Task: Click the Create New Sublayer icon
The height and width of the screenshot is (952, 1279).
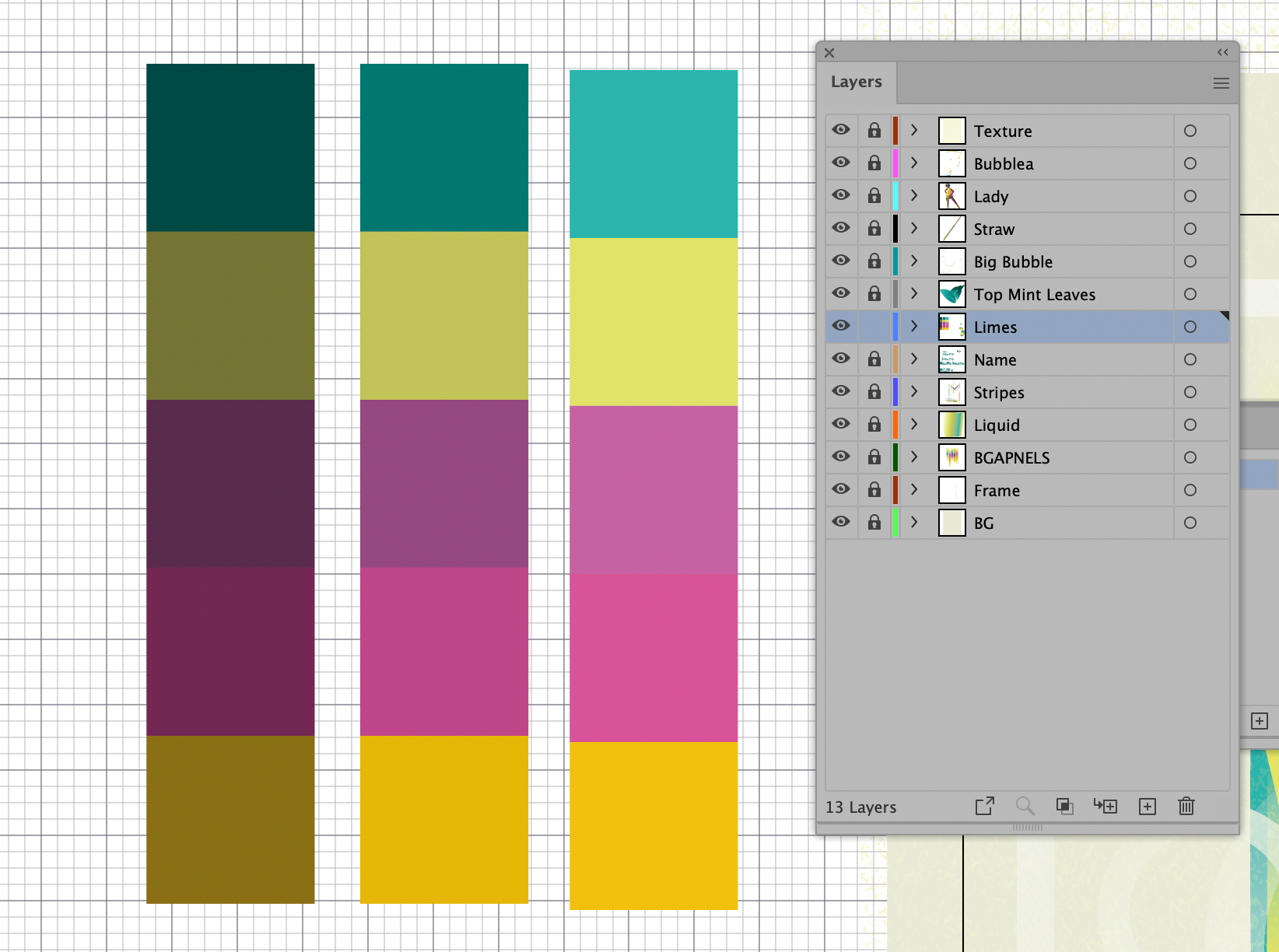Action: point(1106,806)
